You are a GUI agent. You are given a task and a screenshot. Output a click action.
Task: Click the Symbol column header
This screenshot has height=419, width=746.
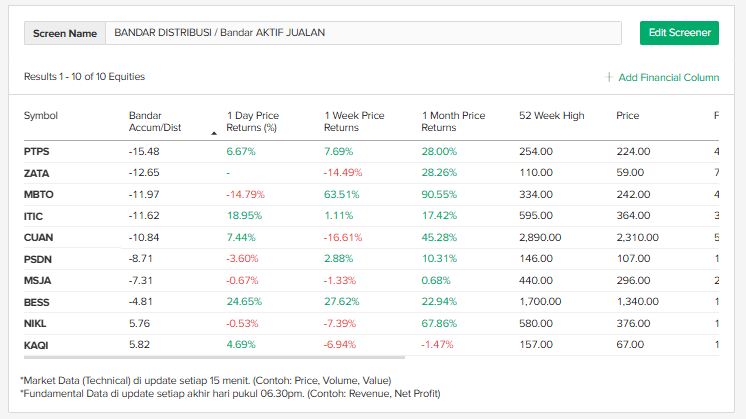point(41,116)
